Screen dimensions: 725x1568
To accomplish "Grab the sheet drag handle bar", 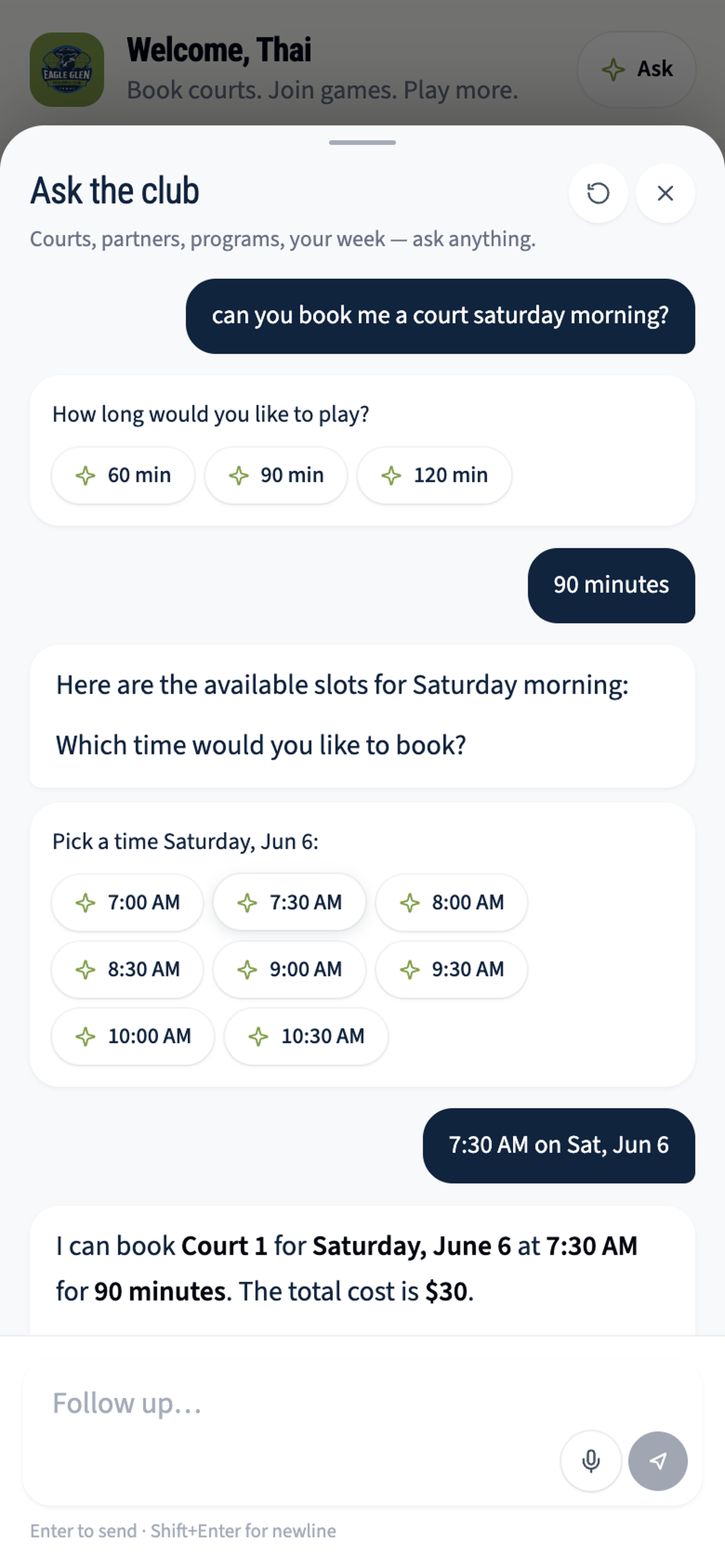I will click(362, 142).
